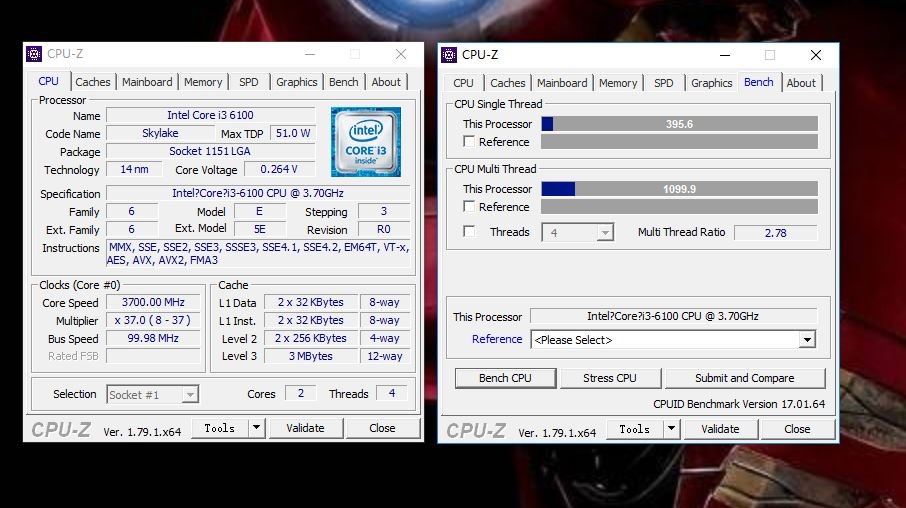The height and width of the screenshot is (508, 906).
Task: Click Max TDP value 51.0 W
Action: [292, 133]
